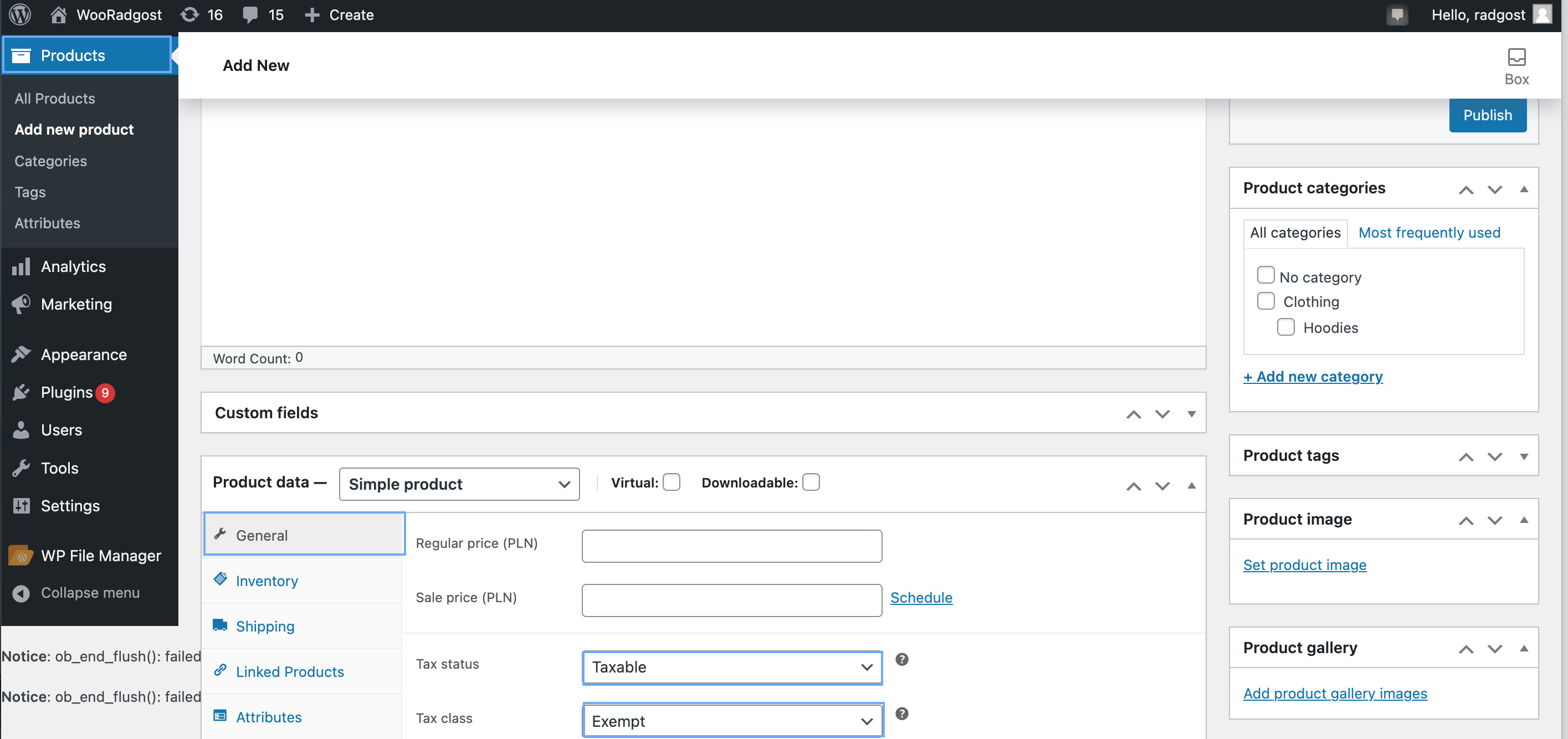This screenshot has height=739, width=1568.
Task: Click the Regular price input field
Action: tap(732, 546)
